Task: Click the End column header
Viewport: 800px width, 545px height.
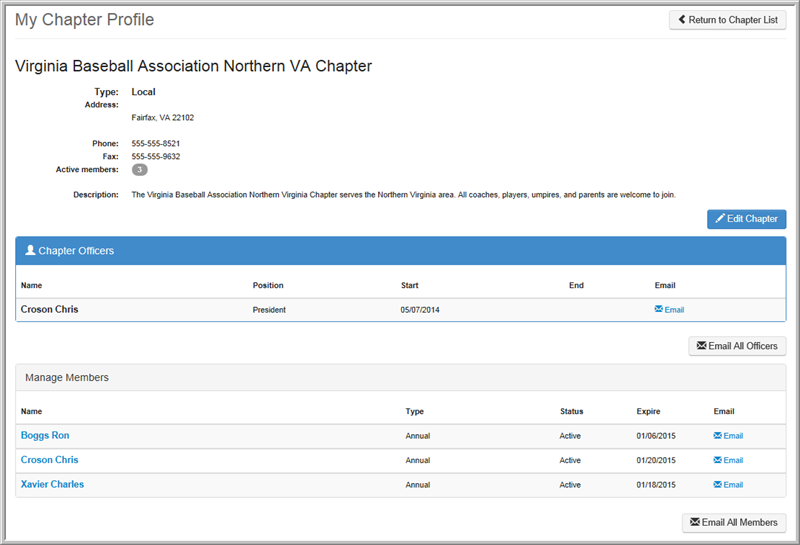Action: tap(576, 285)
